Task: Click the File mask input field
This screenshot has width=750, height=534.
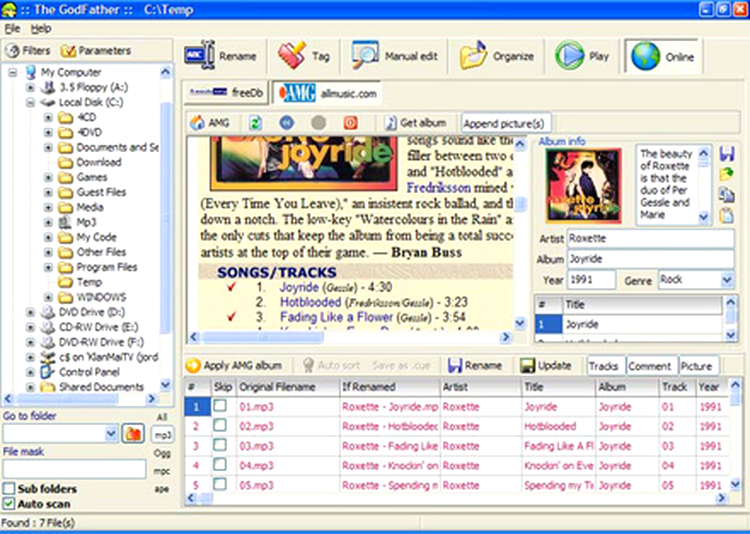Action: [74, 469]
